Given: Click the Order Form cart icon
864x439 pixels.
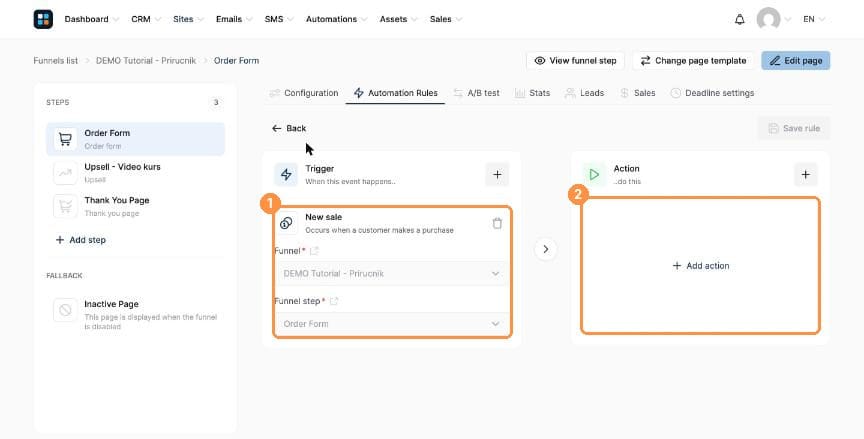Looking at the screenshot, I should click(65, 139).
